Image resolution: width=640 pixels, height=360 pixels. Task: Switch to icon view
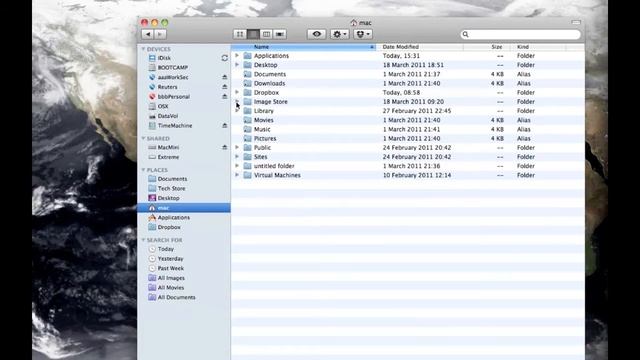click(x=240, y=34)
